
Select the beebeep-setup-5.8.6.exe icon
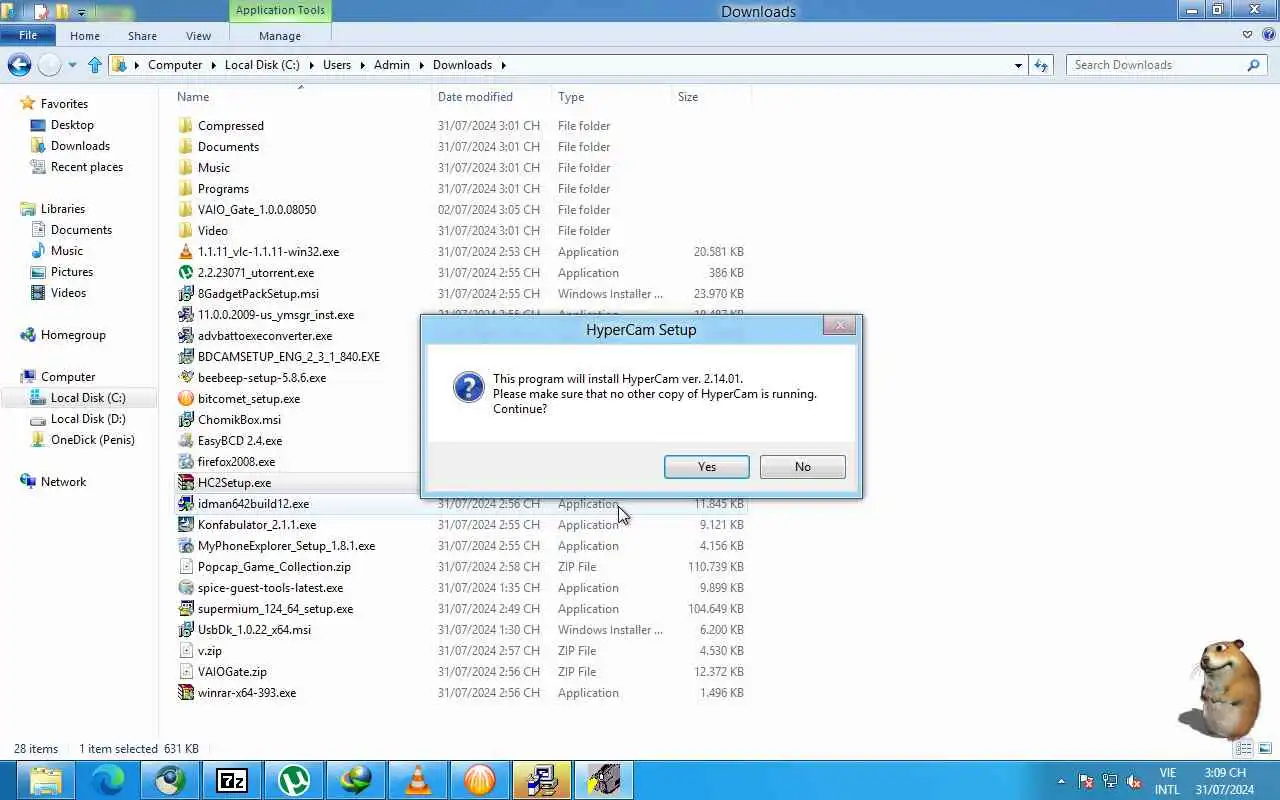(186, 378)
